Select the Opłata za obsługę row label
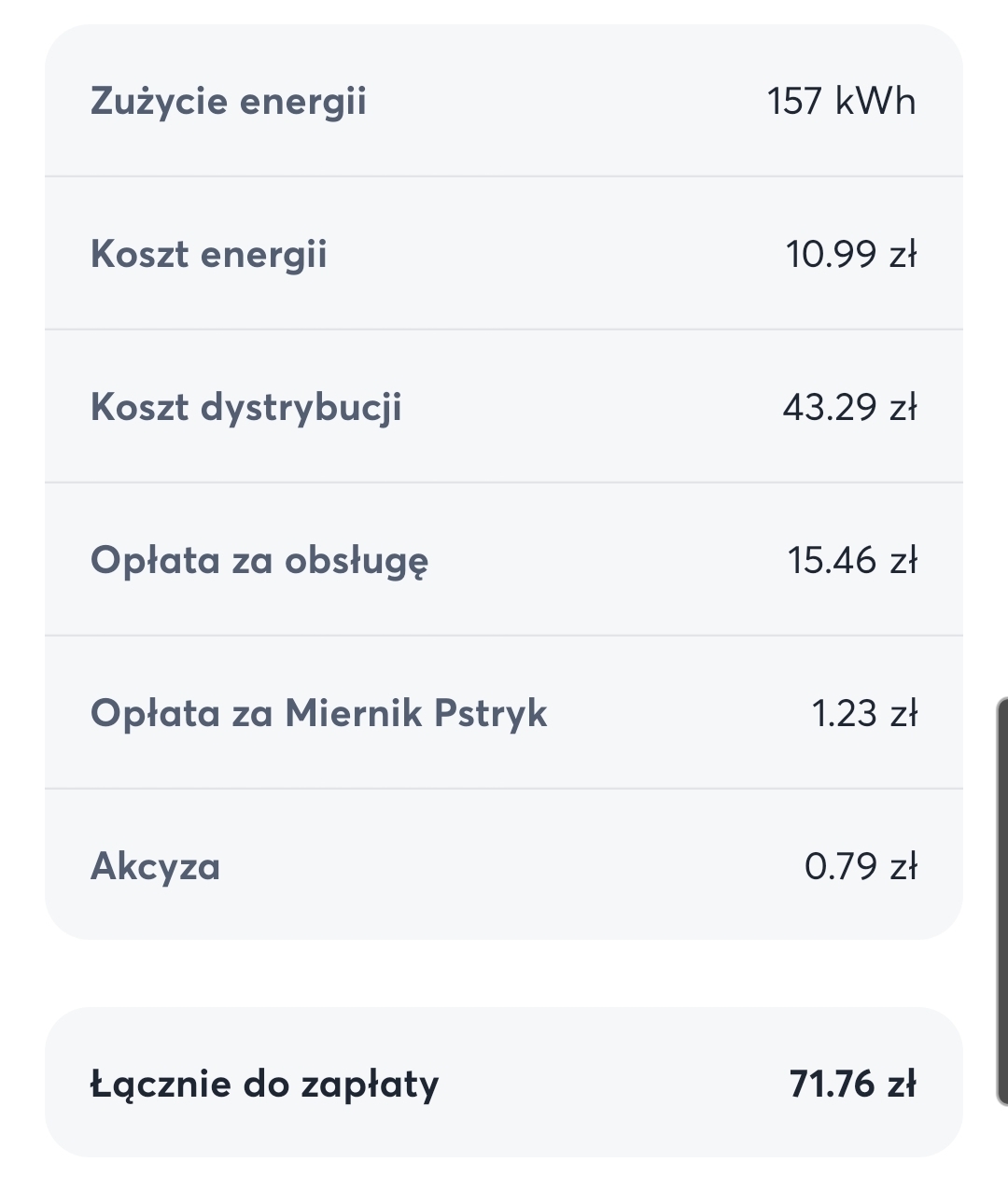 point(259,561)
